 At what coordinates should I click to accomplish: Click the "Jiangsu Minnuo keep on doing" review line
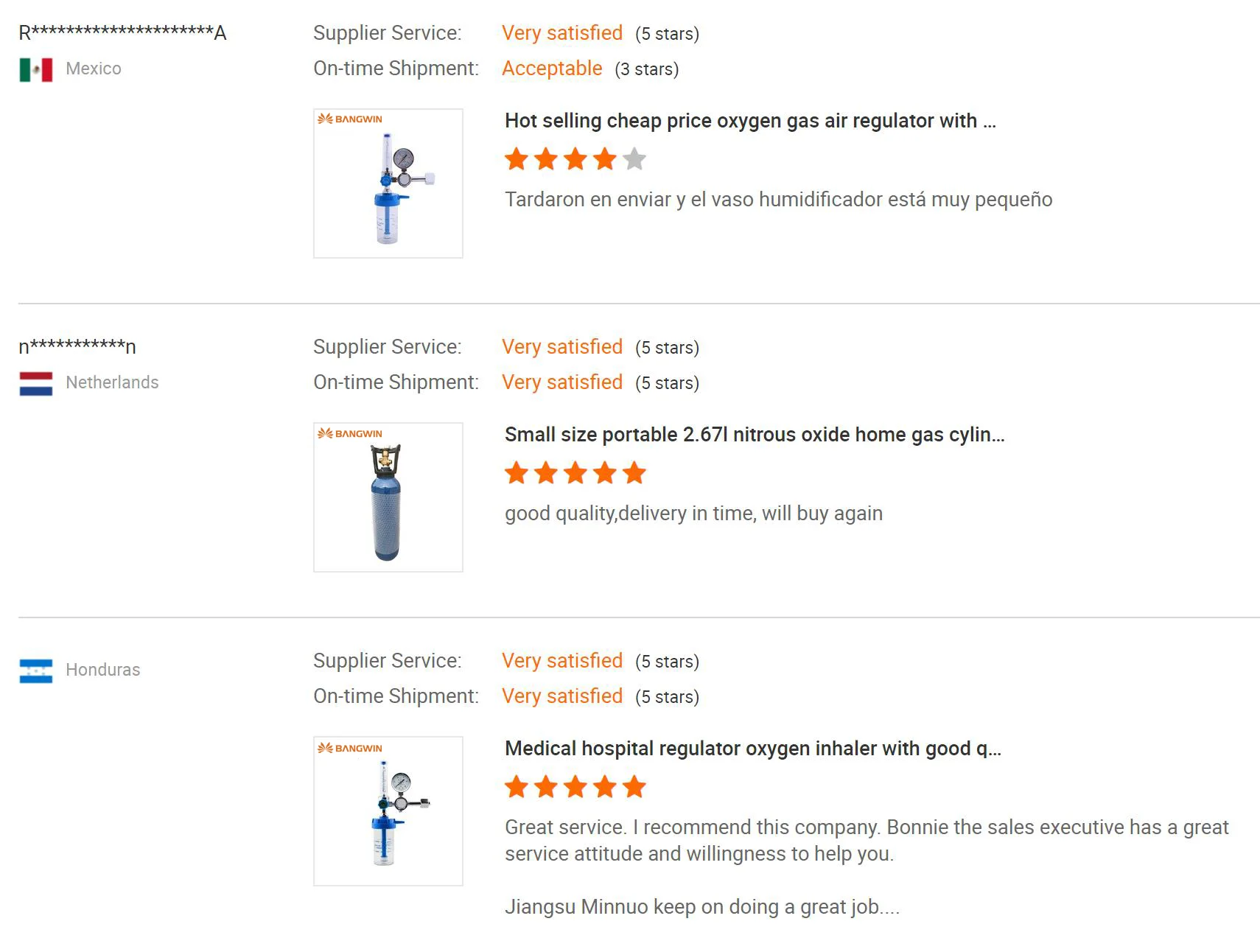point(701,907)
